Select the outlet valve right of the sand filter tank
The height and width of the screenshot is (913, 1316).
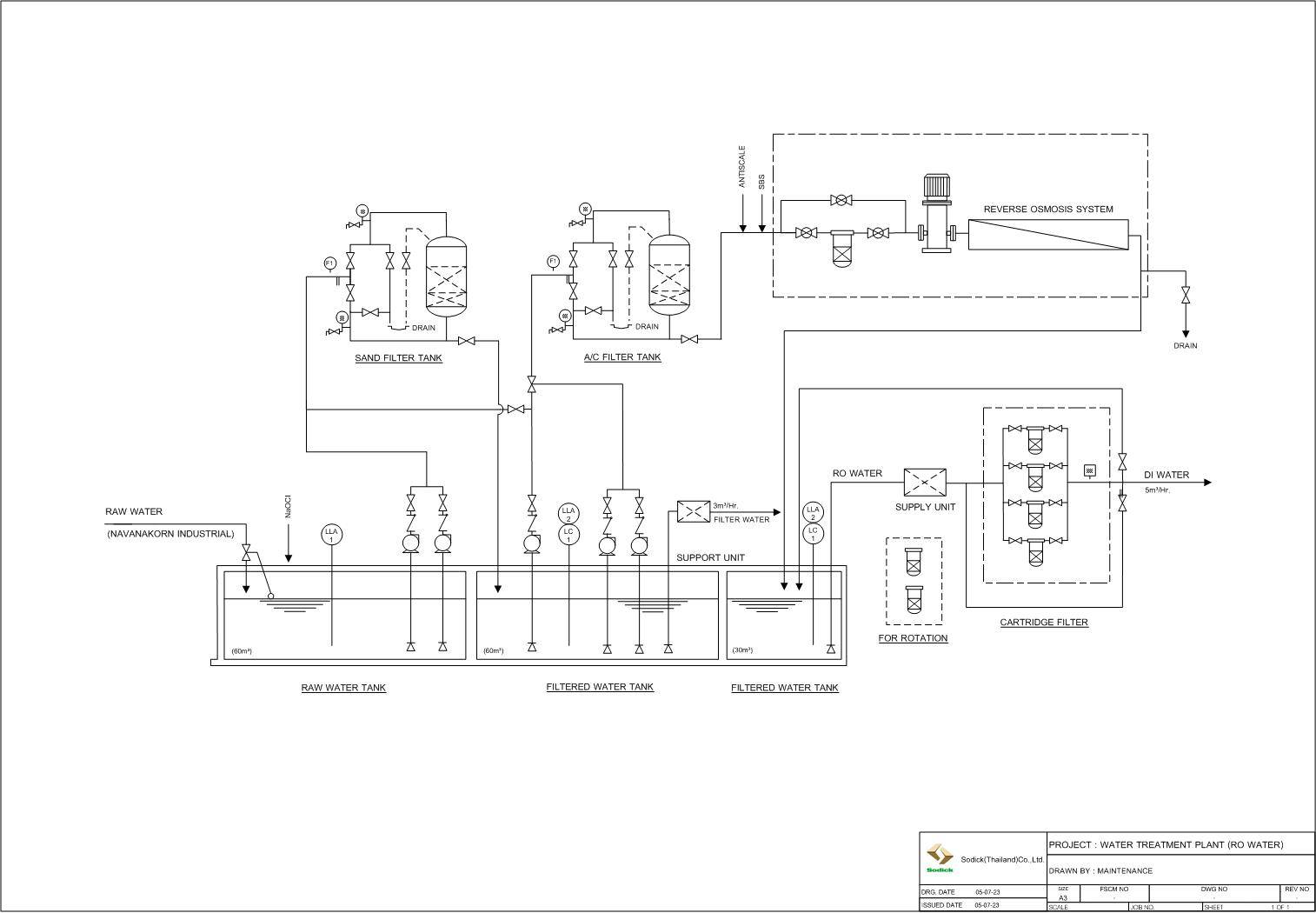click(x=467, y=340)
